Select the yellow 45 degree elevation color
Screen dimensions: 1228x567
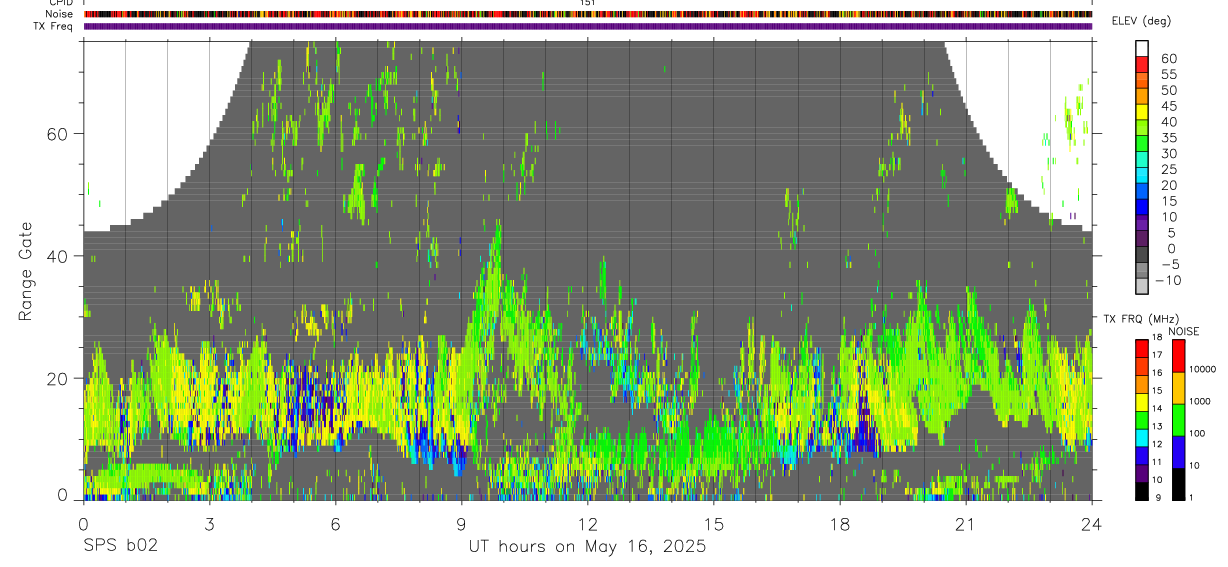pos(1142,112)
